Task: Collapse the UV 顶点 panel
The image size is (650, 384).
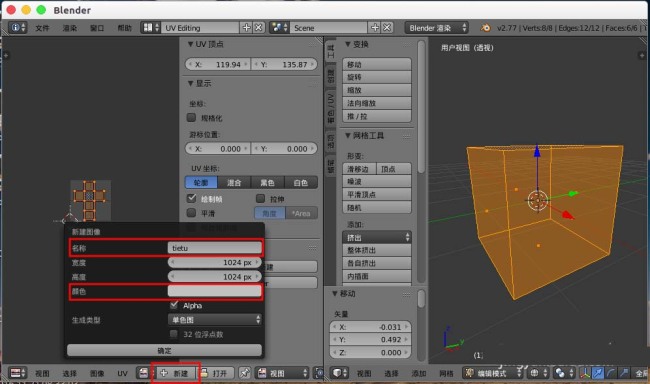Action: pyautogui.click(x=190, y=44)
